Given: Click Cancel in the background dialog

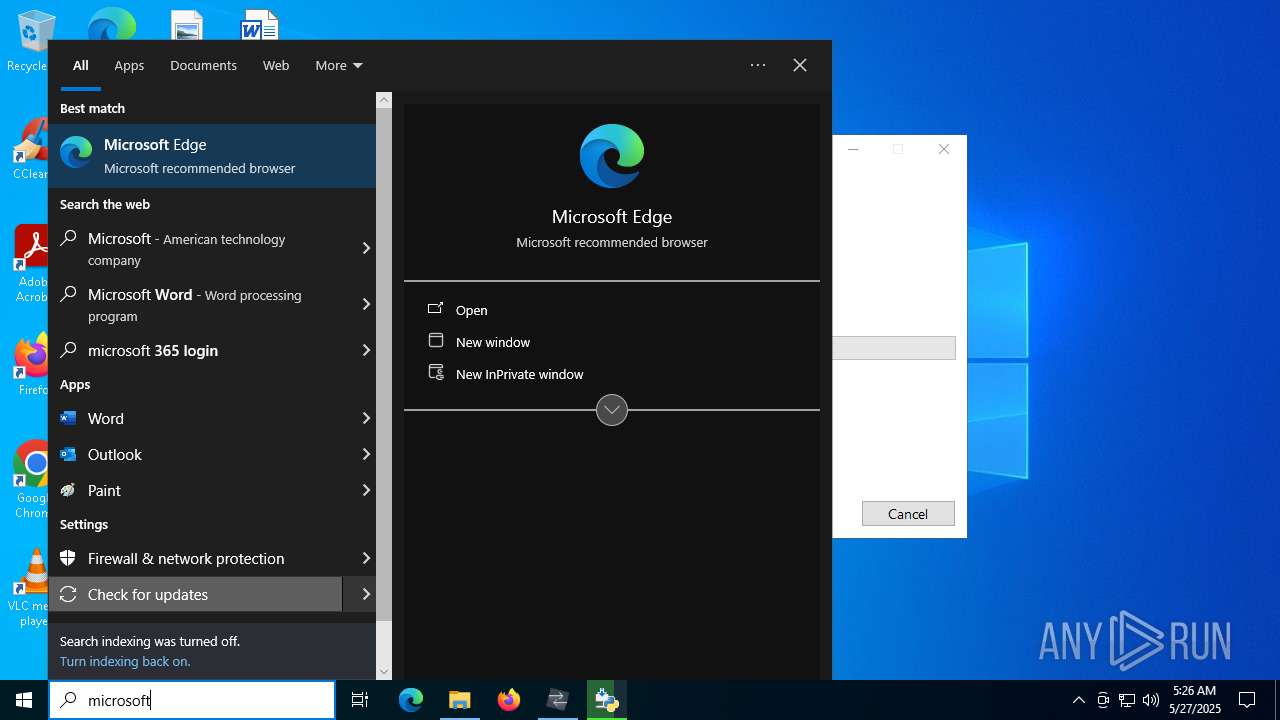Looking at the screenshot, I should pos(908,513).
